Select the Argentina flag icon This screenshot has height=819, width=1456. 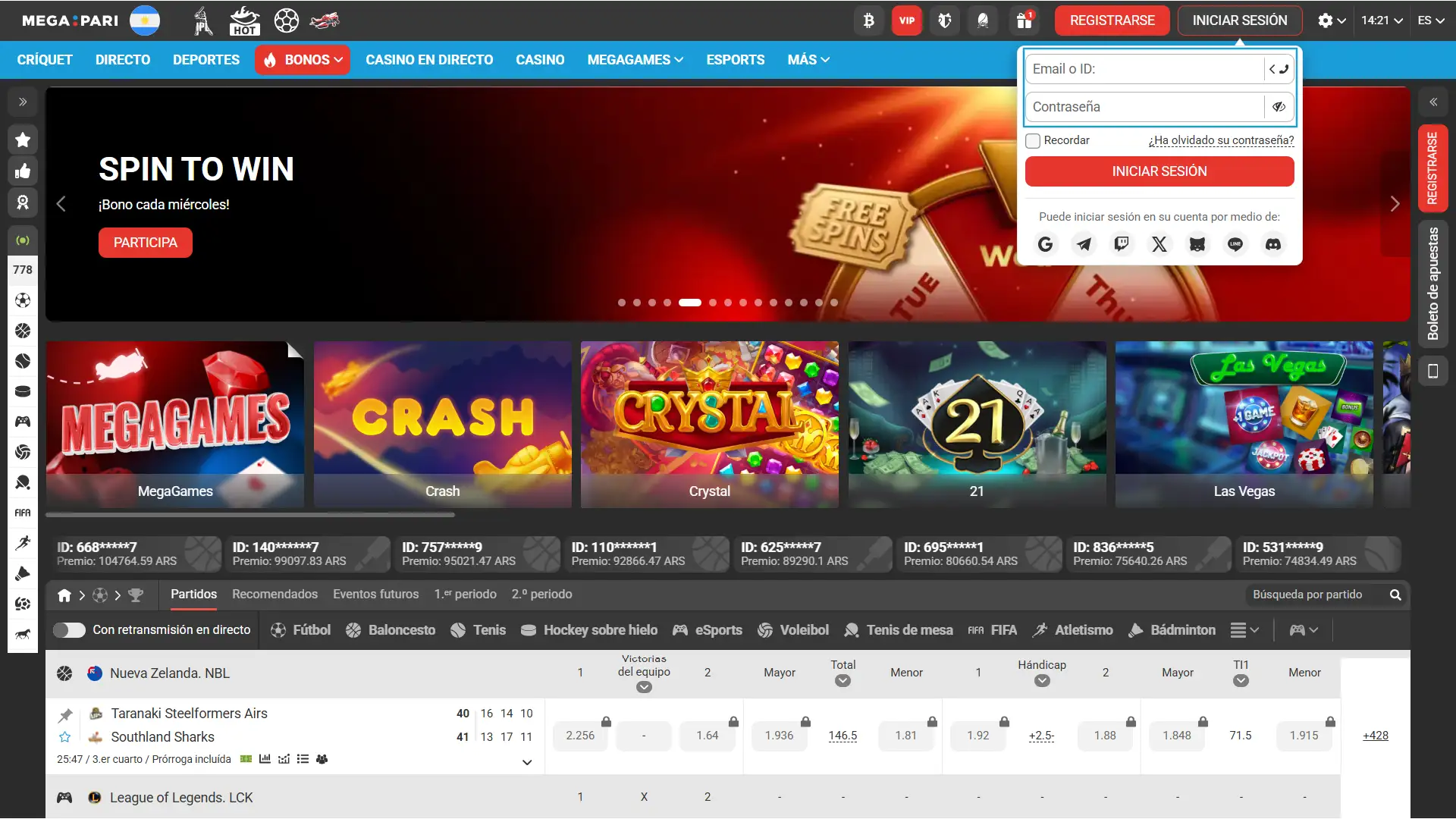pyautogui.click(x=145, y=20)
